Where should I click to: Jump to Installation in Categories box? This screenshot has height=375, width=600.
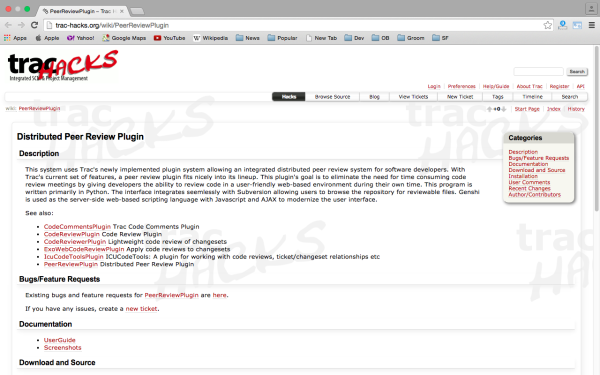[523, 176]
